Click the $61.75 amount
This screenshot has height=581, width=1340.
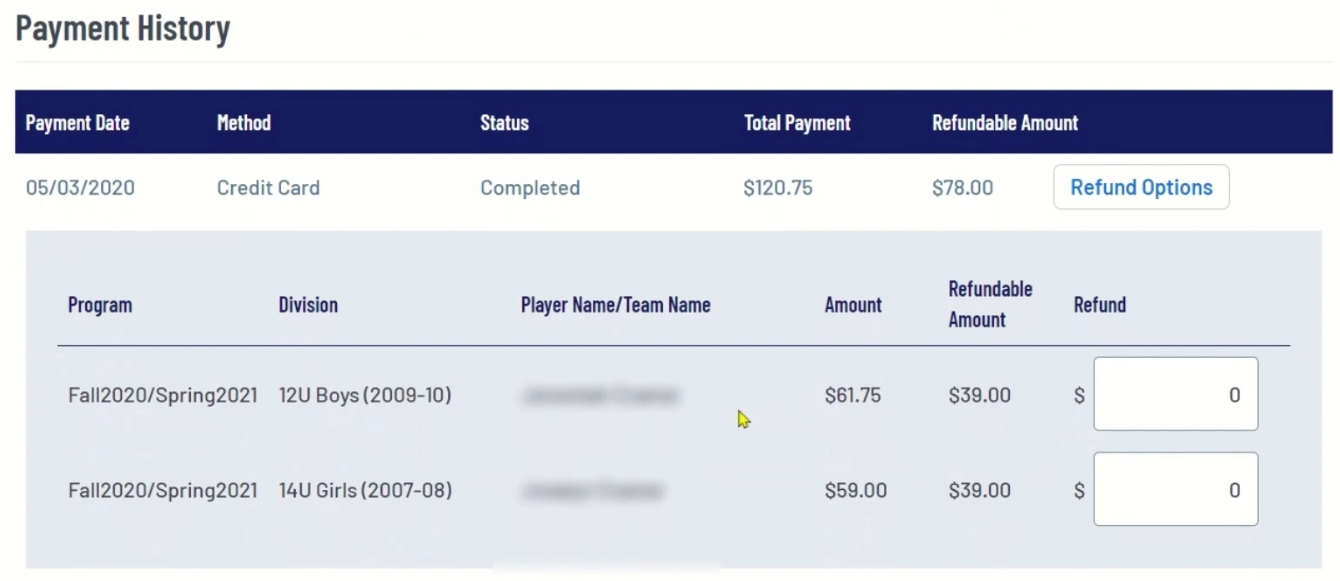(853, 395)
